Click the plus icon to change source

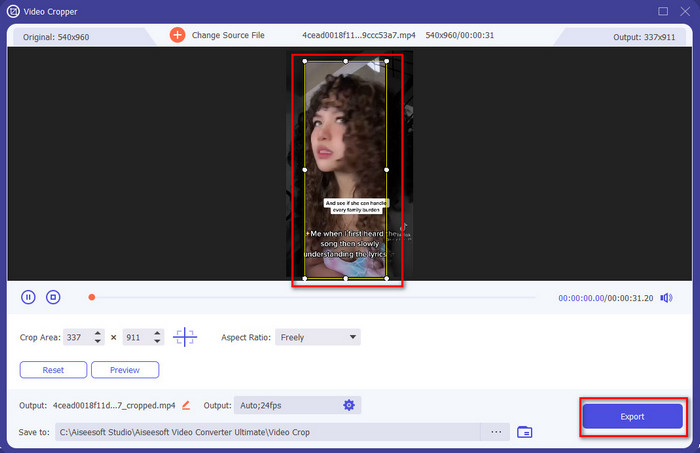pyautogui.click(x=177, y=35)
